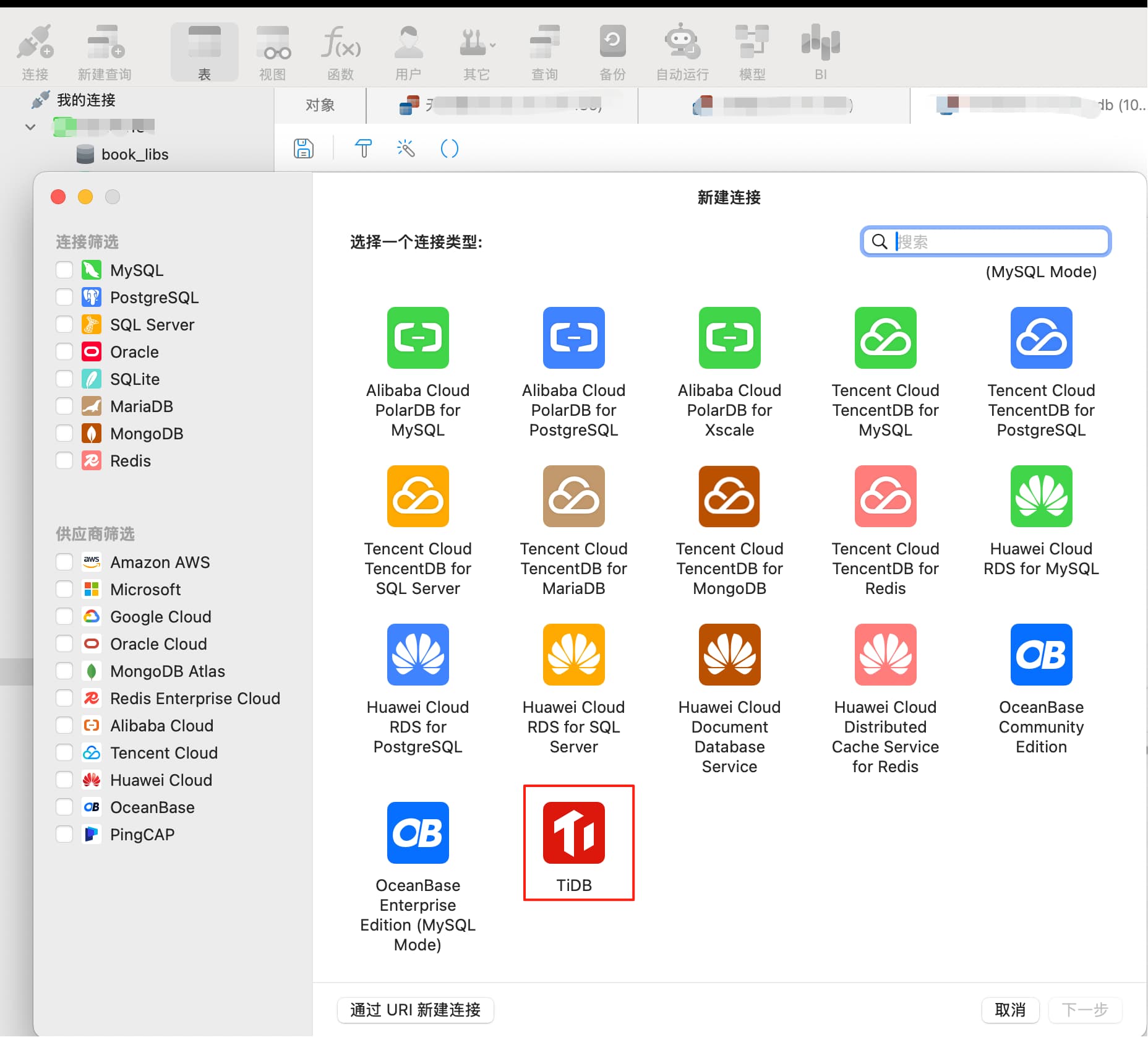This screenshot has height=1037, width=1148.
Task: Select TencentDB for SQL Server icon
Action: click(418, 496)
